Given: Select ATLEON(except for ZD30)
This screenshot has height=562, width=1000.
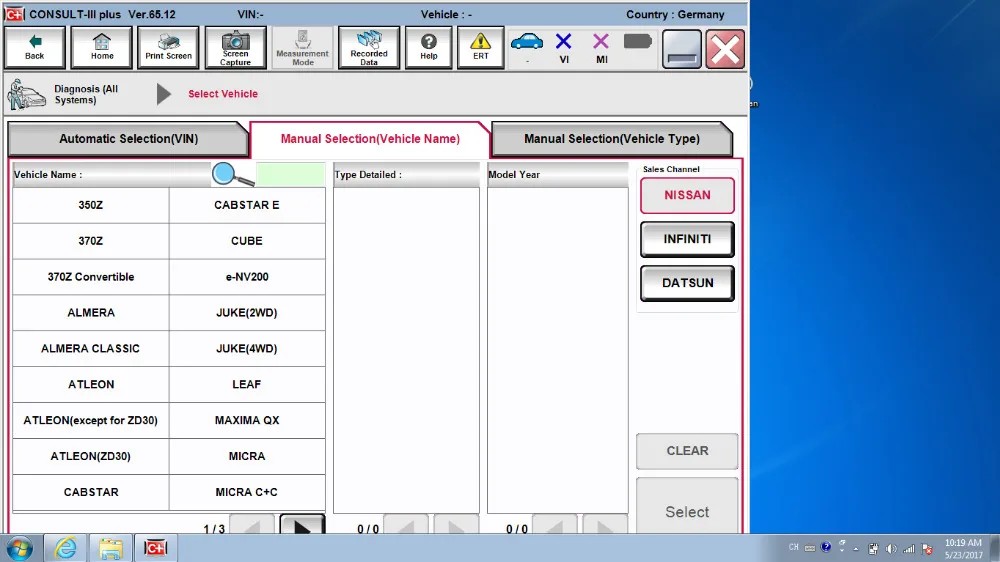Looking at the screenshot, I should (91, 420).
